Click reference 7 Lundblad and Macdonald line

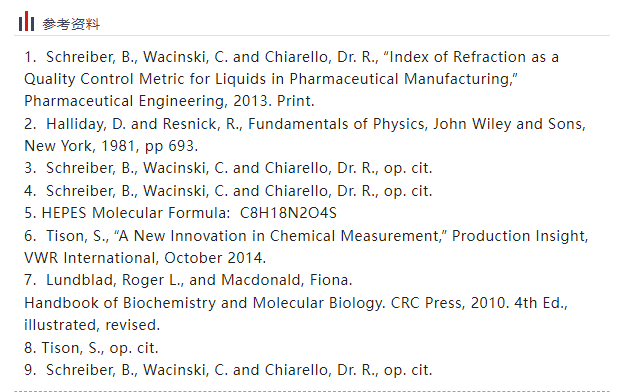[188, 281]
